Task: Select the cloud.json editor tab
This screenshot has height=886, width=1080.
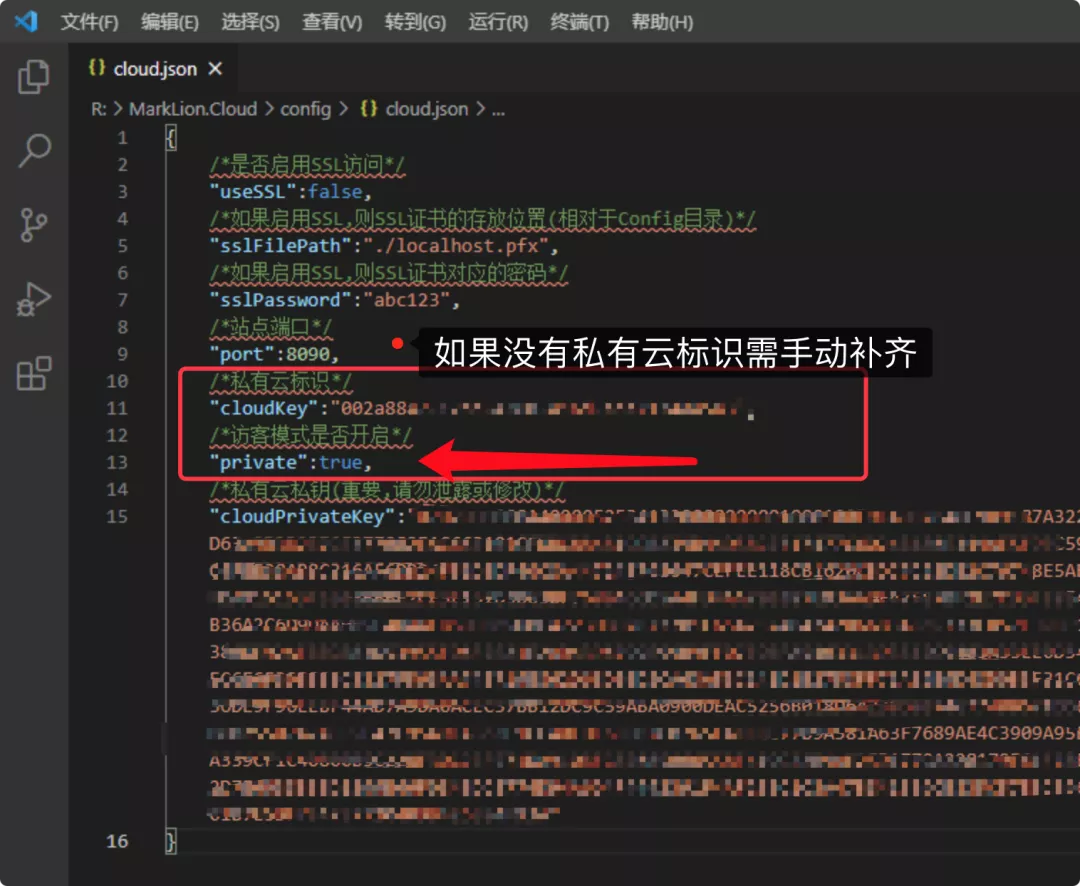Action: [153, 69]
